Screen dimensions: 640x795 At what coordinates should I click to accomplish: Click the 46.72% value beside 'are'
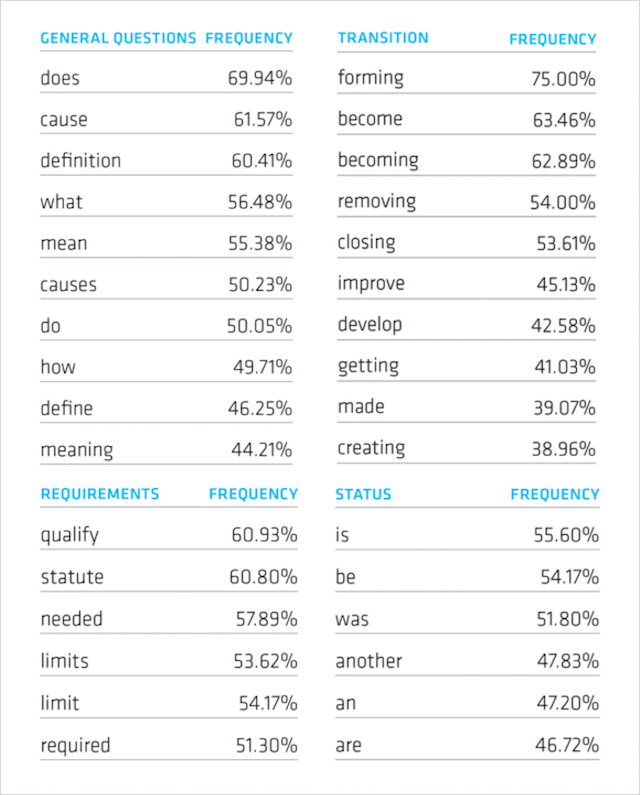click(566, 745)
